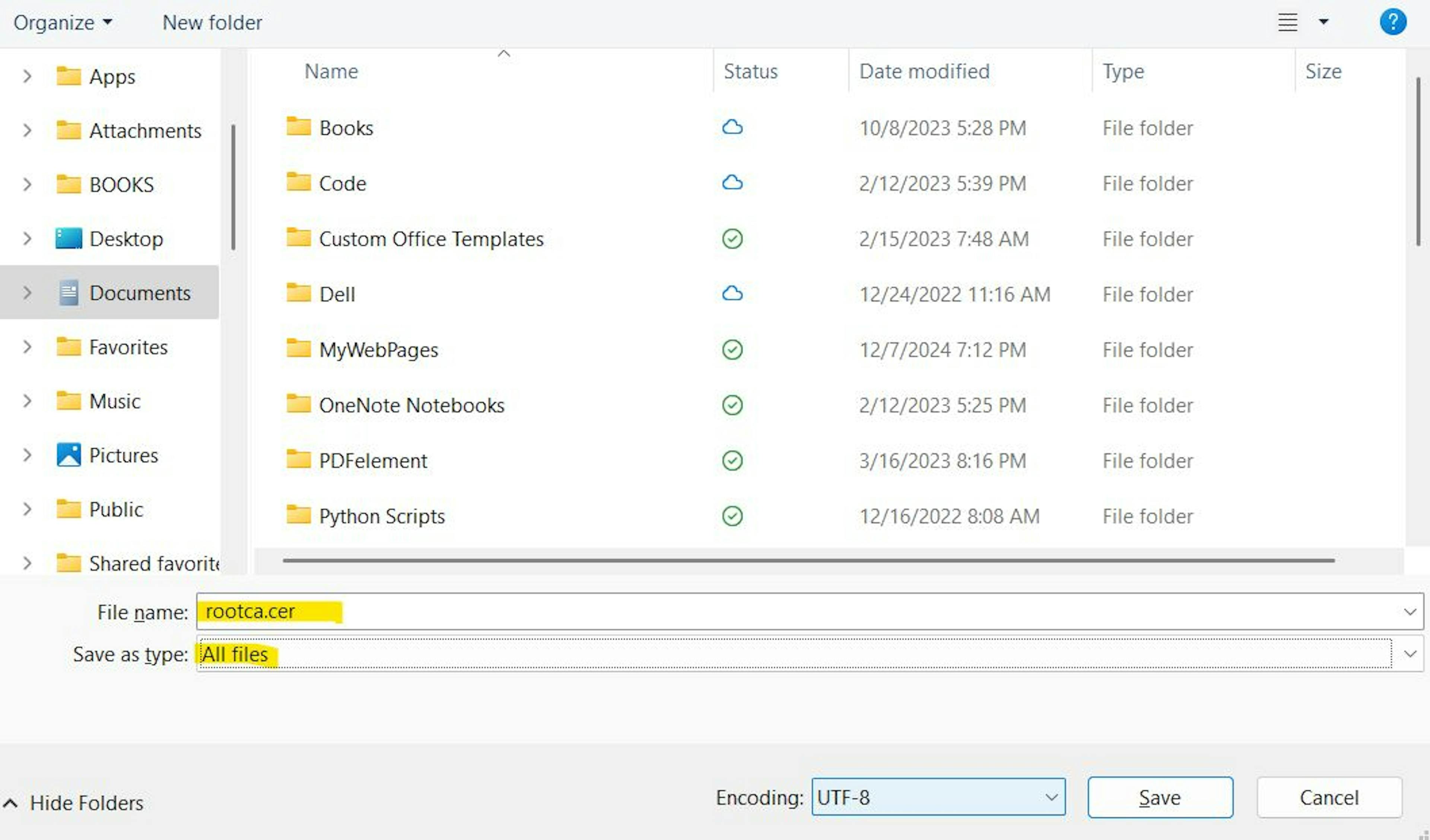Select the Documents icon in sidebar
The image size is (1430, 840).
(69, 293)
